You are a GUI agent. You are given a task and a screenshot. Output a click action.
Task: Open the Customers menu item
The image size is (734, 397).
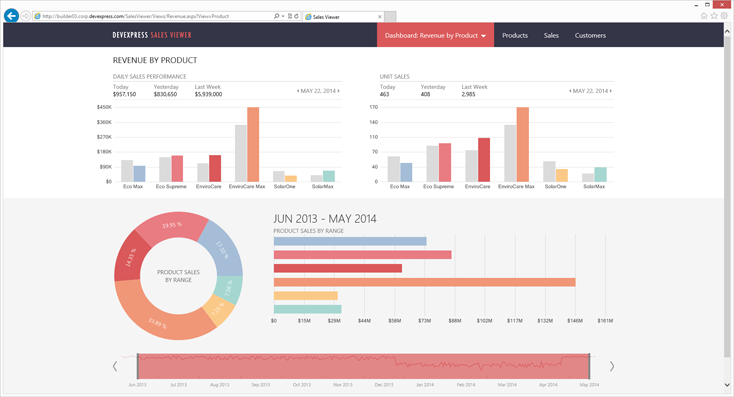[590, 36]
